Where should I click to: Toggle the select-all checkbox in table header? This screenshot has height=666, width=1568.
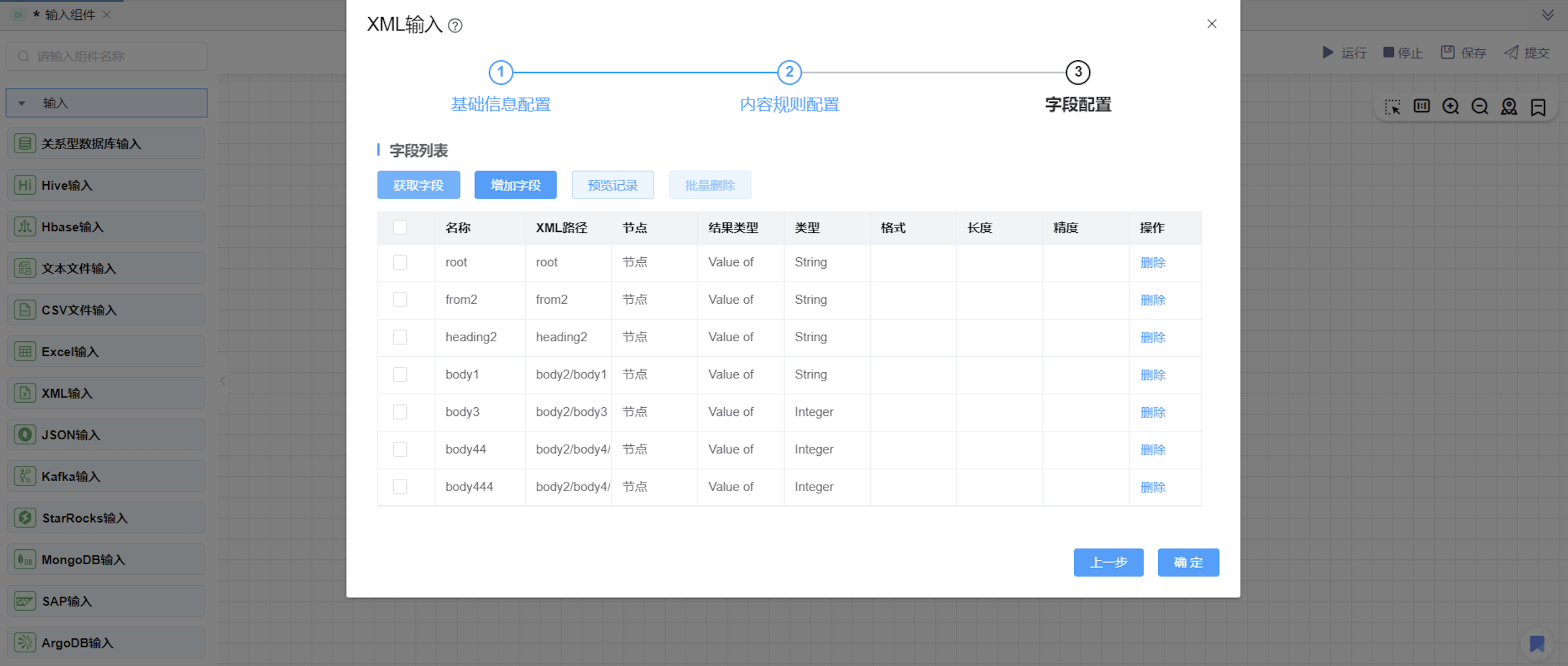400,227
